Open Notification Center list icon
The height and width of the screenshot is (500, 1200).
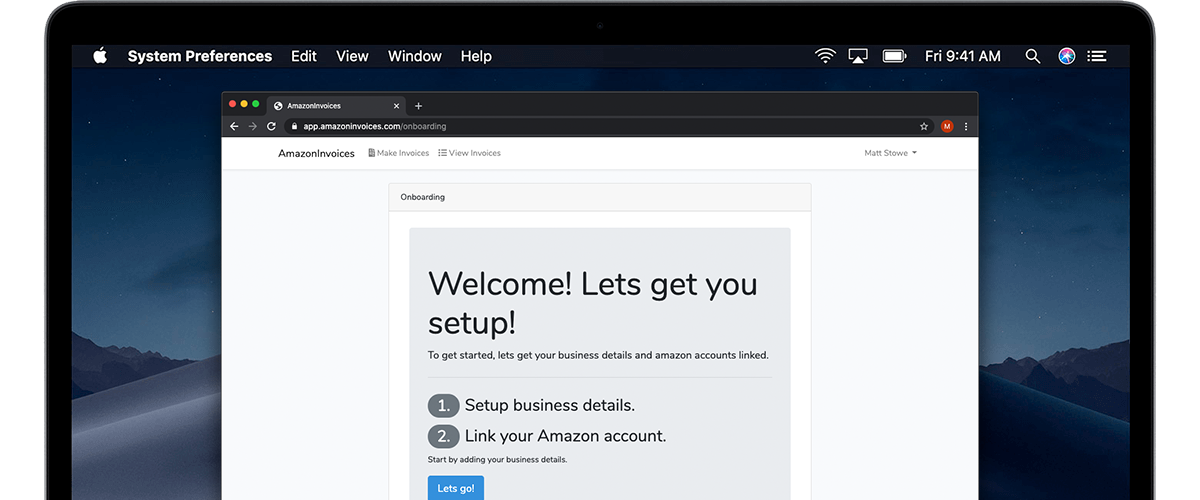[1097, 56]
